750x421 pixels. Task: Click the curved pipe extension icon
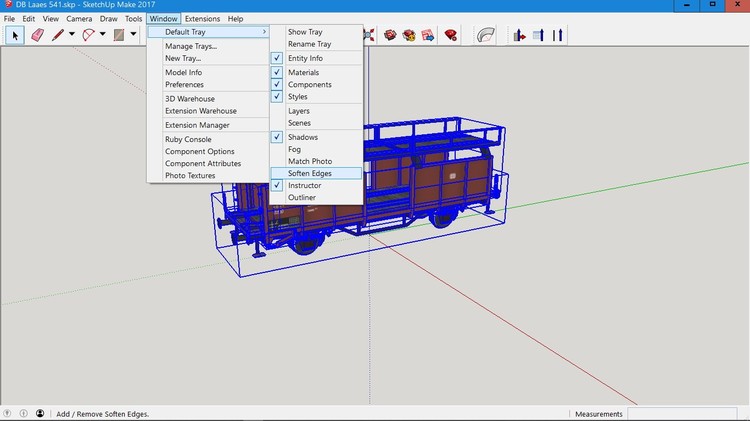[486, 35]
